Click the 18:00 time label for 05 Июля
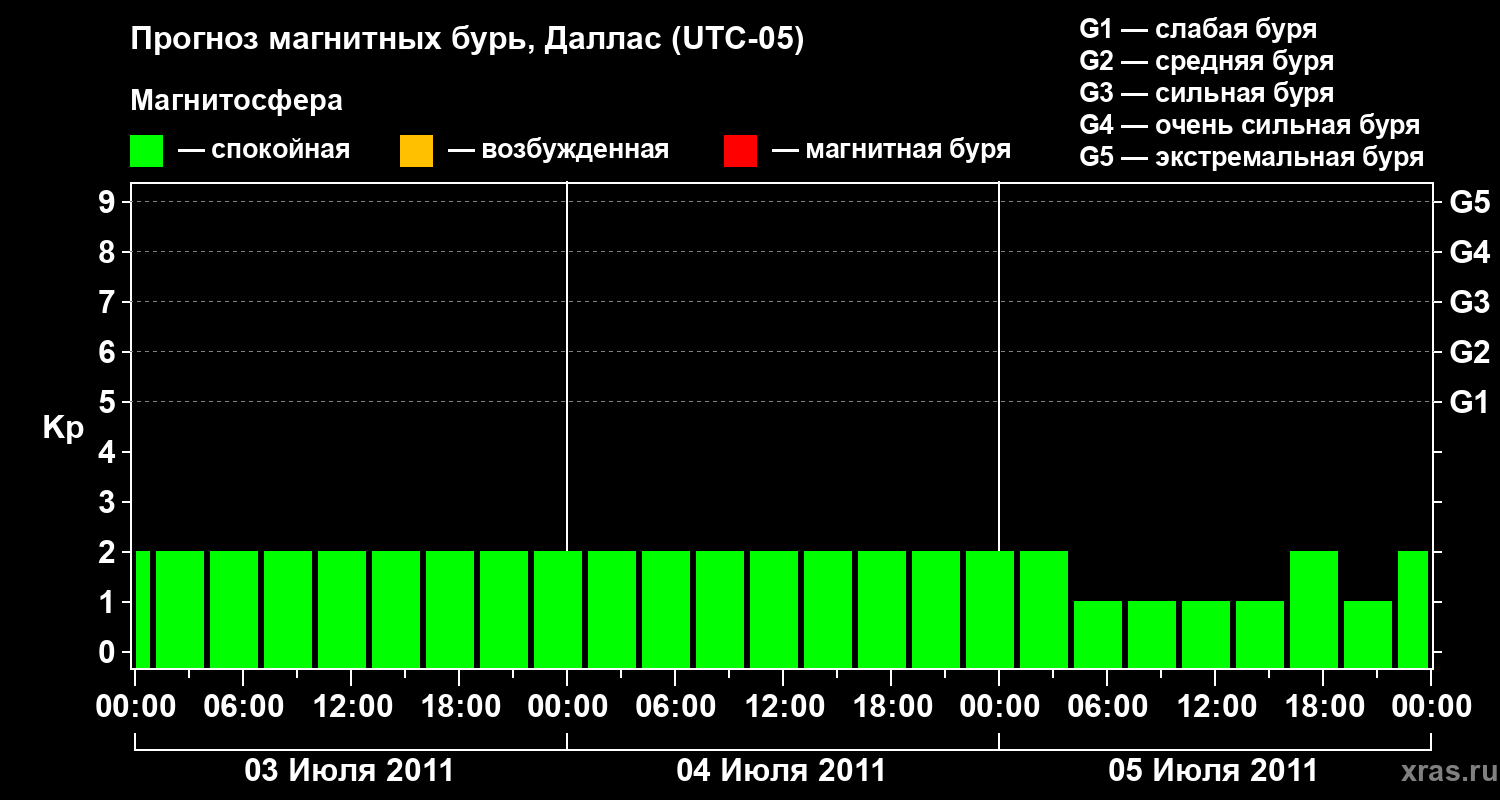Viewport: 1500px width, 800px height. click(1323, 707)
